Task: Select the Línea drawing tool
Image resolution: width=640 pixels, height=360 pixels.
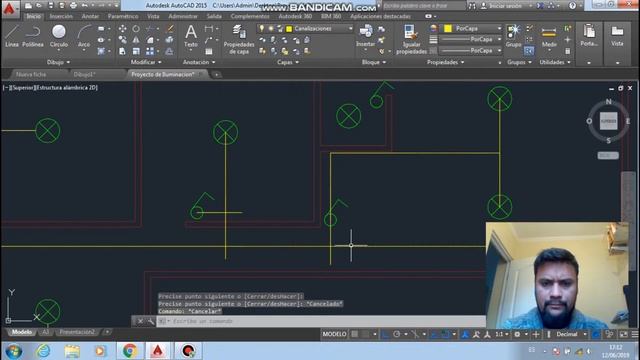Action: click(x=12, y=36)
